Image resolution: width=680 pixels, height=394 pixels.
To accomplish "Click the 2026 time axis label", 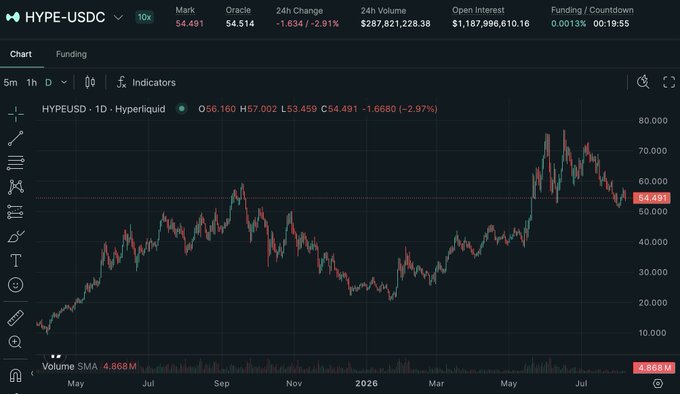I will click(366, 383).
